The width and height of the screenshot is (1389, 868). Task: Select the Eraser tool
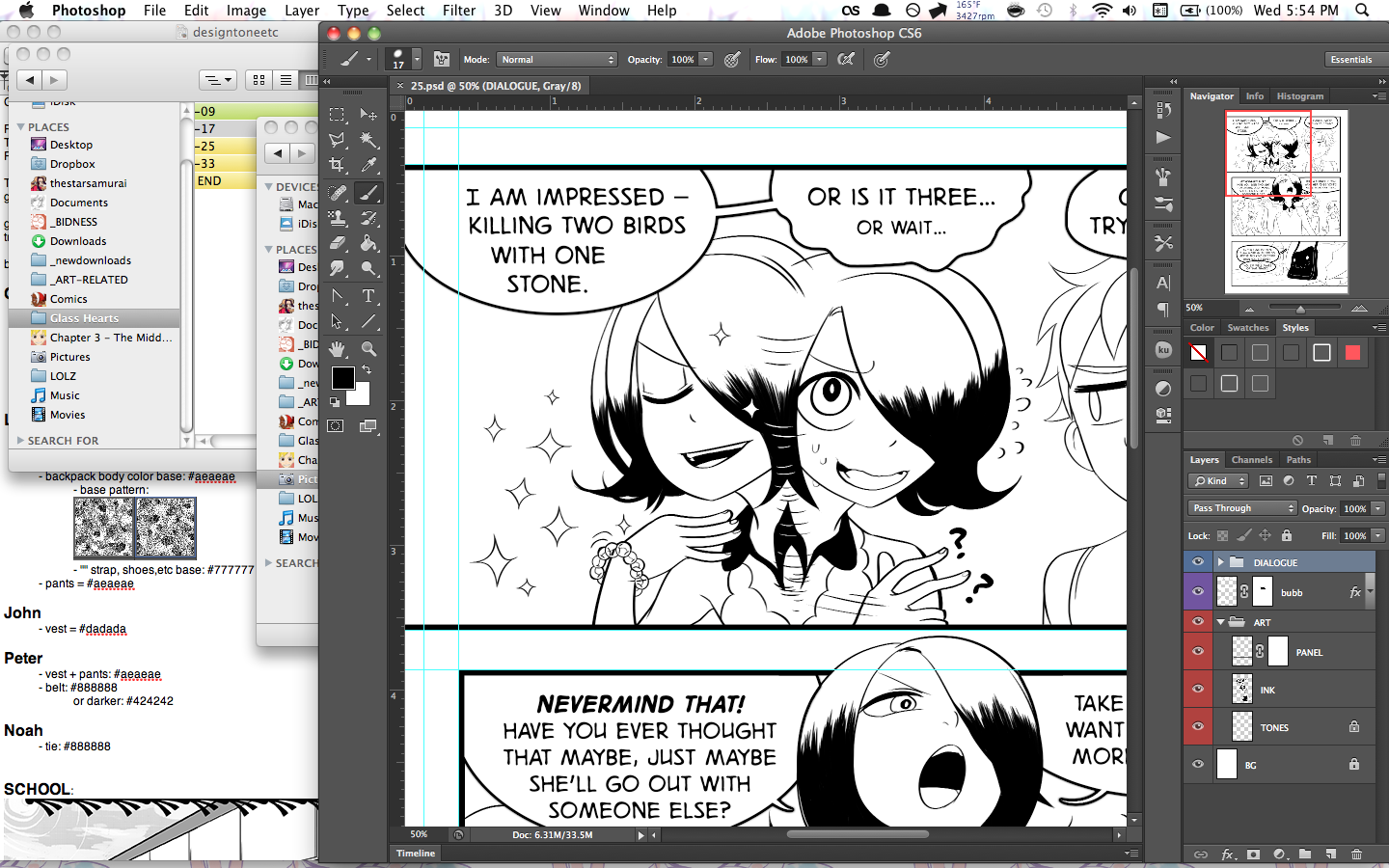[x=337, y=243]
